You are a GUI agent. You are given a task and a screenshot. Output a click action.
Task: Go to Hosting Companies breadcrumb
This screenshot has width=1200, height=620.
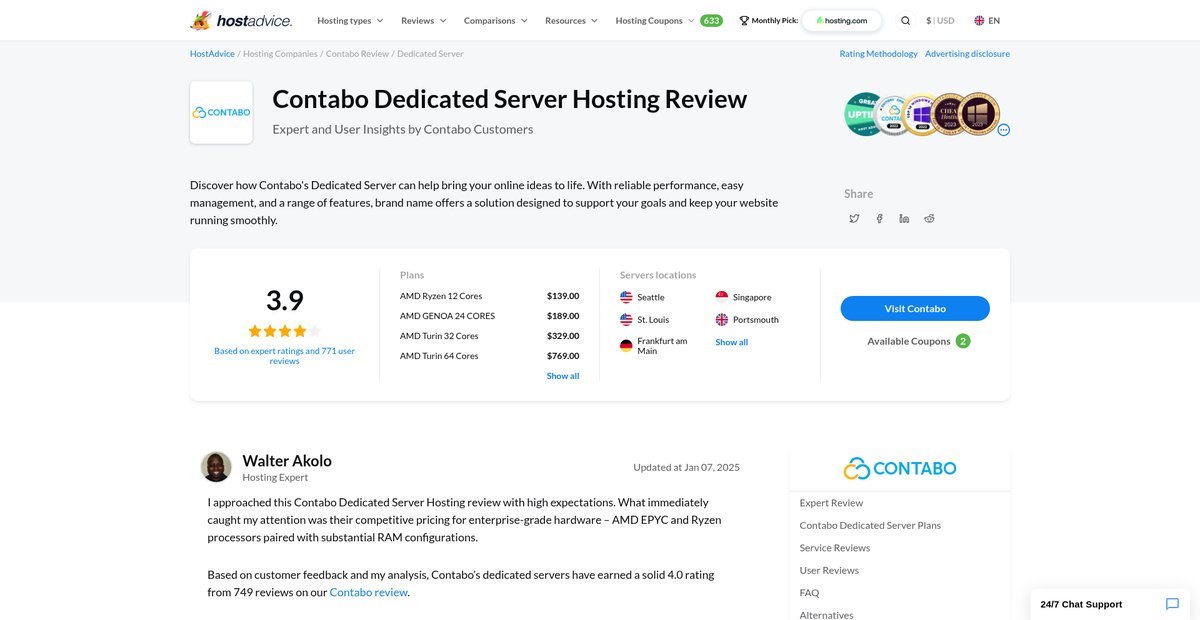pyautogui.click(x=280, y=54)
